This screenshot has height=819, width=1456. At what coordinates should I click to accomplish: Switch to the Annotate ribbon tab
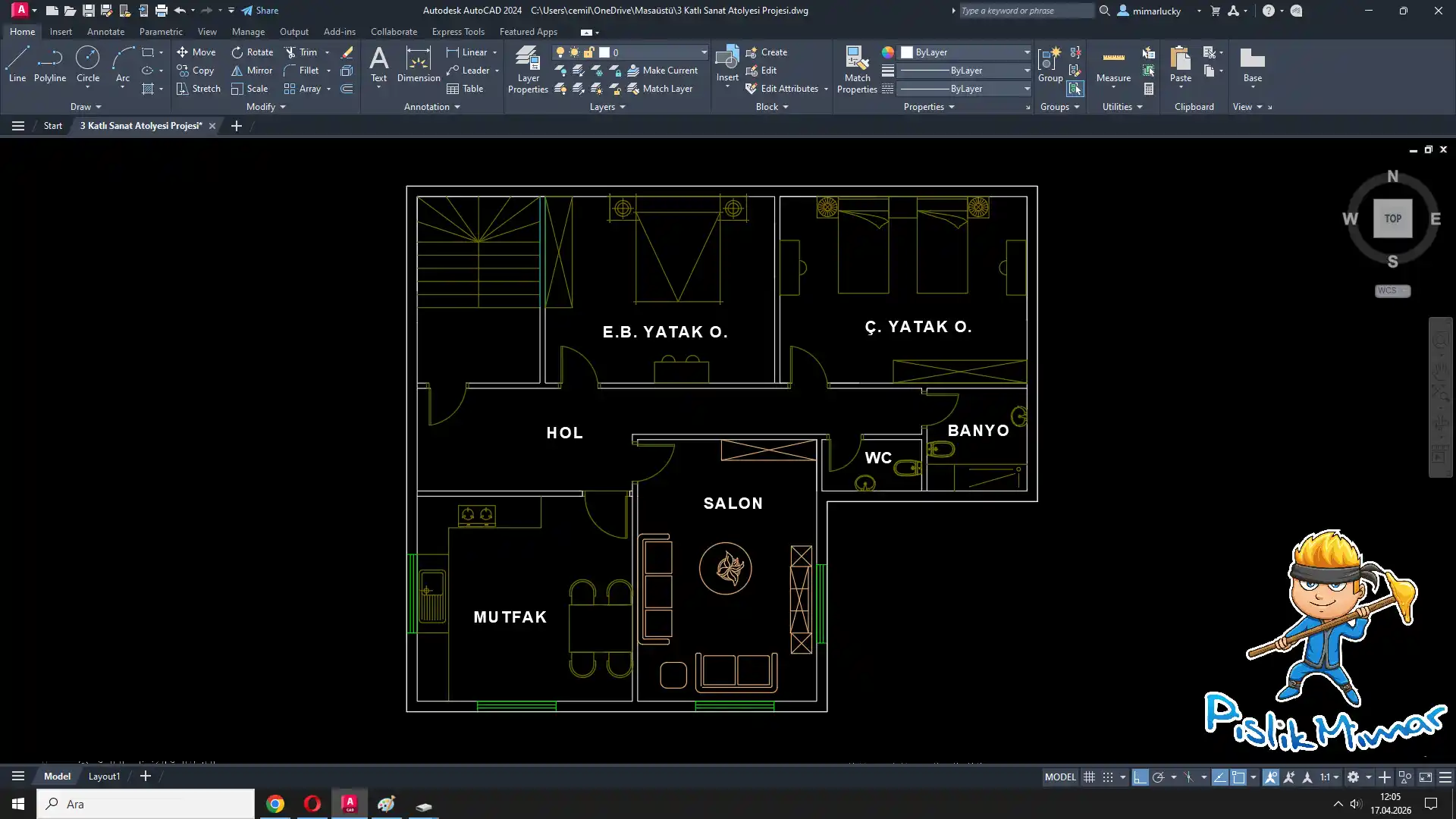click(x=105, y=32)
